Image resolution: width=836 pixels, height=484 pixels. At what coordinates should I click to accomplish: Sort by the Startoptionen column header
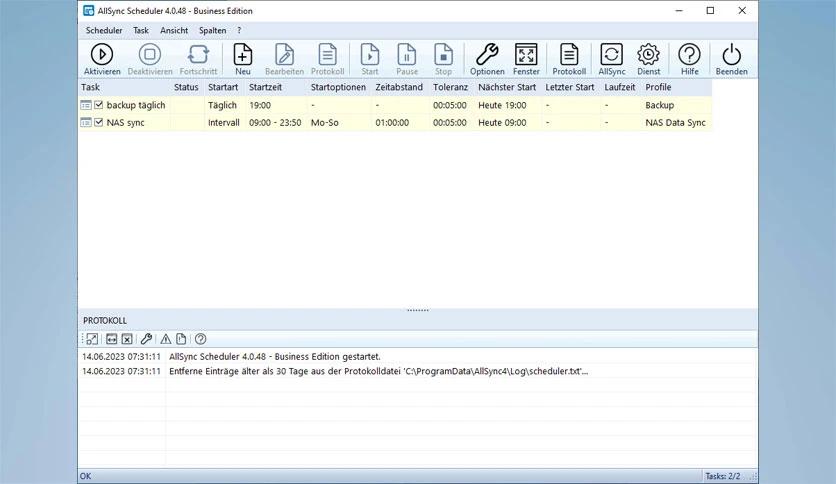[x=338, y=87]
